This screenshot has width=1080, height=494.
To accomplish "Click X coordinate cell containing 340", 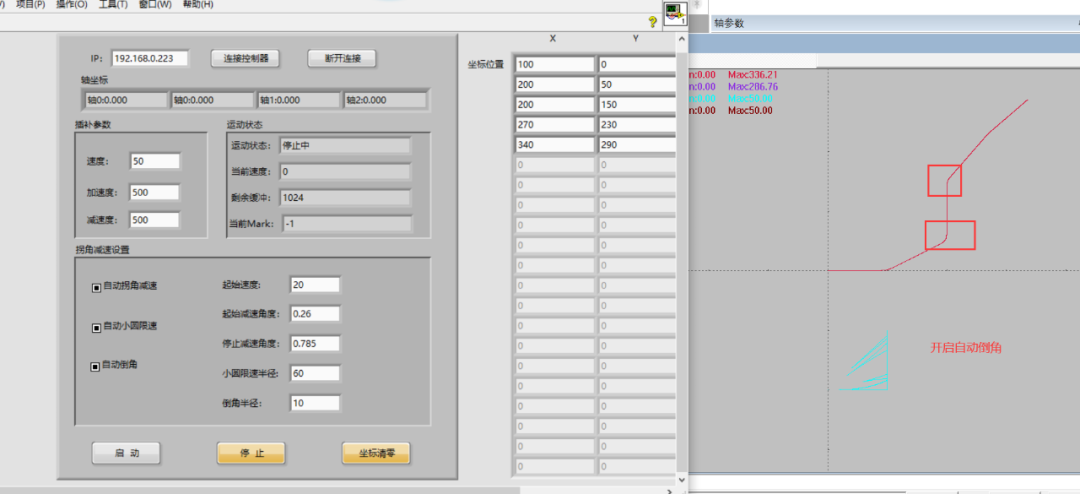I will pos(554,145).
